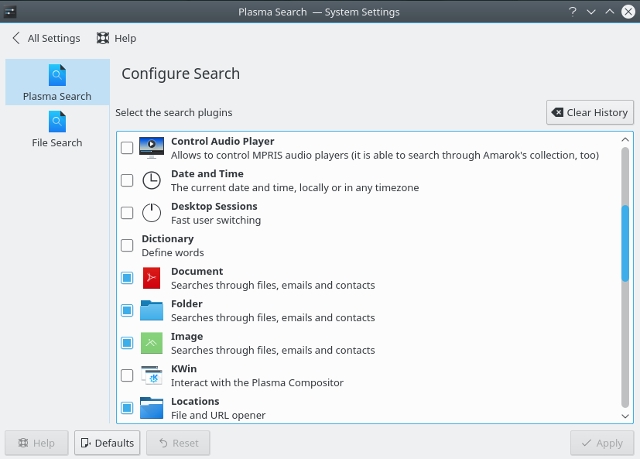Click the Clear History button
Screen dimensions: 640x459
[590, 113]
